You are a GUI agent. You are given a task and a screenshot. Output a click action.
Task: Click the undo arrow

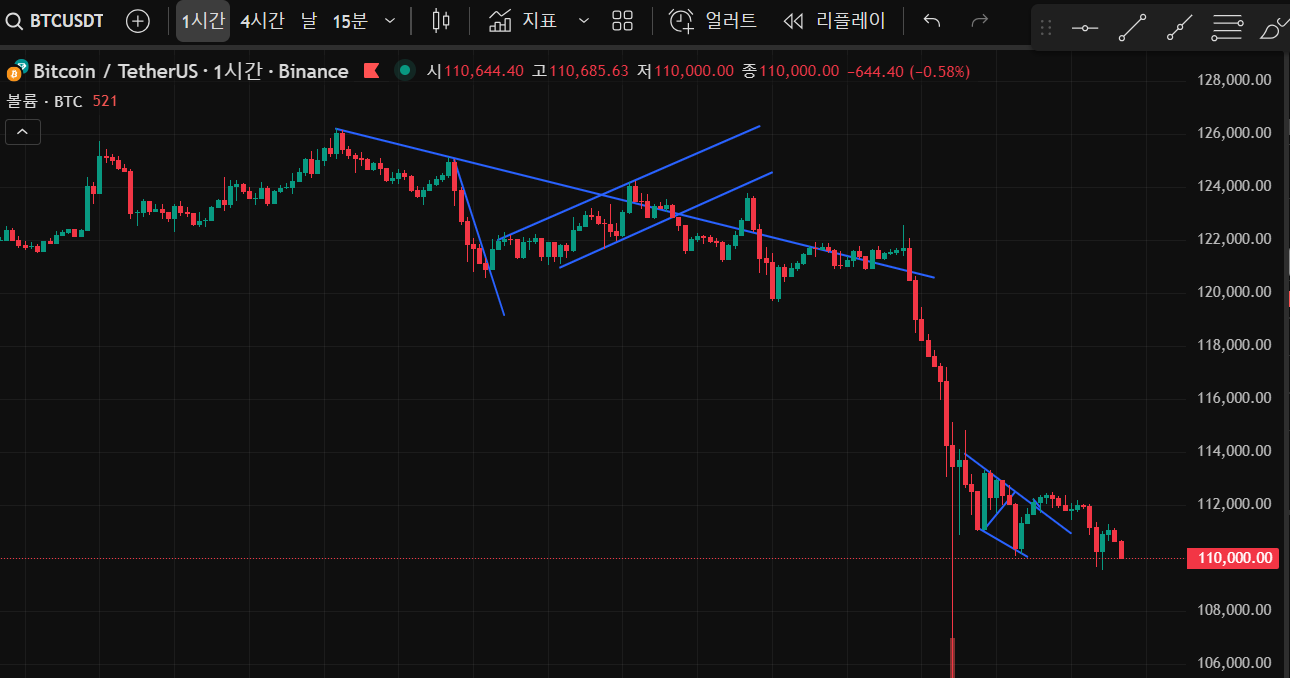932,21
